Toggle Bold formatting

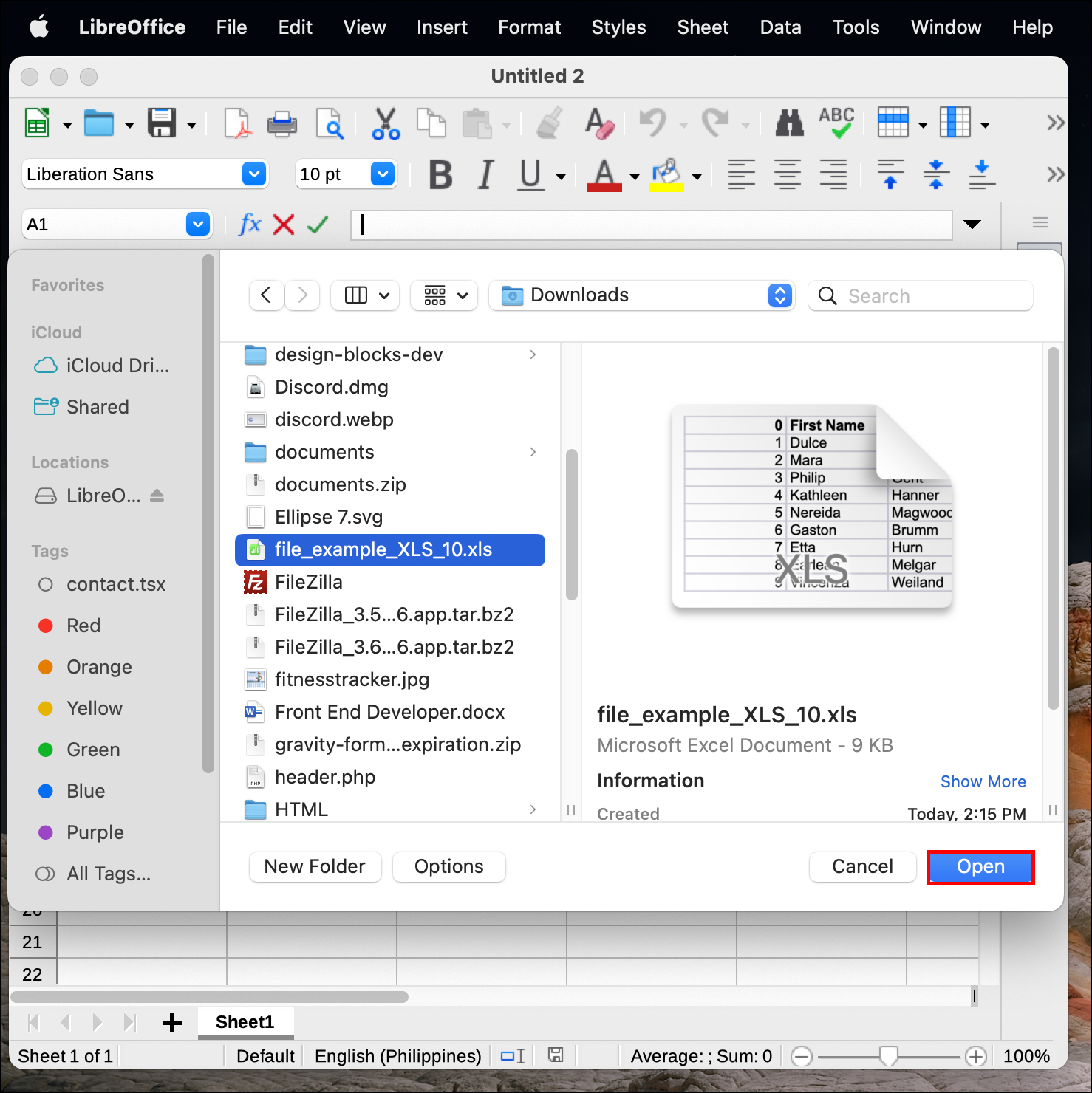[x=440, y=175]
